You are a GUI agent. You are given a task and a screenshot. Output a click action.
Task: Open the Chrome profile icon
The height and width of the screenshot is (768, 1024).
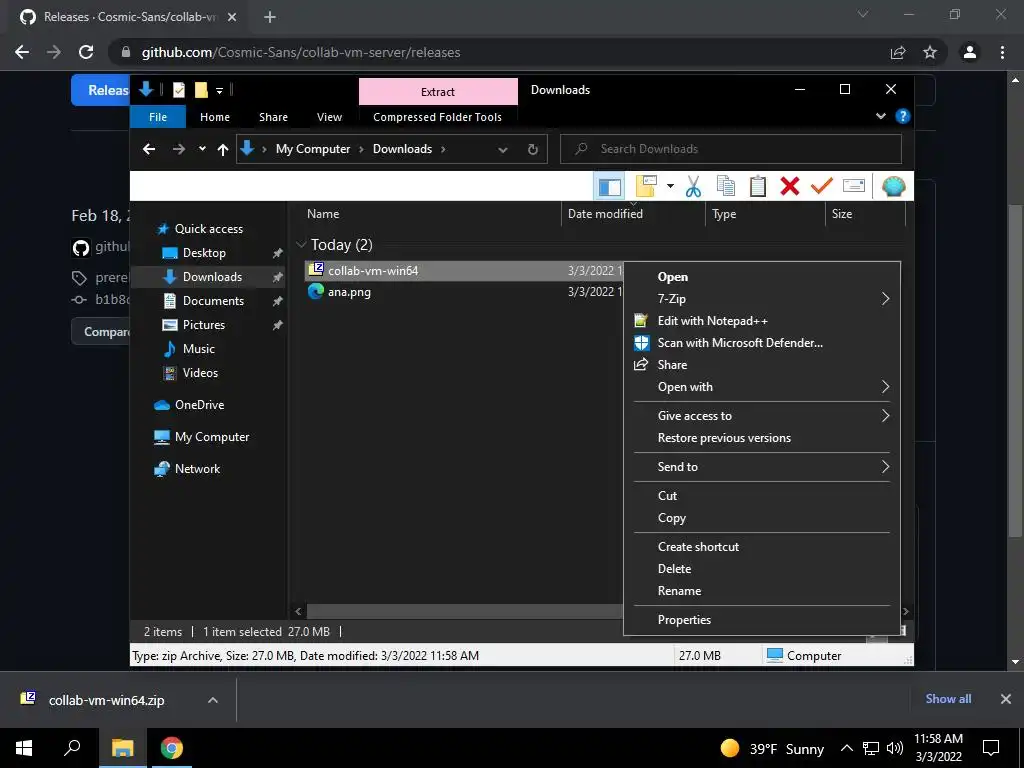pos(970,52)
